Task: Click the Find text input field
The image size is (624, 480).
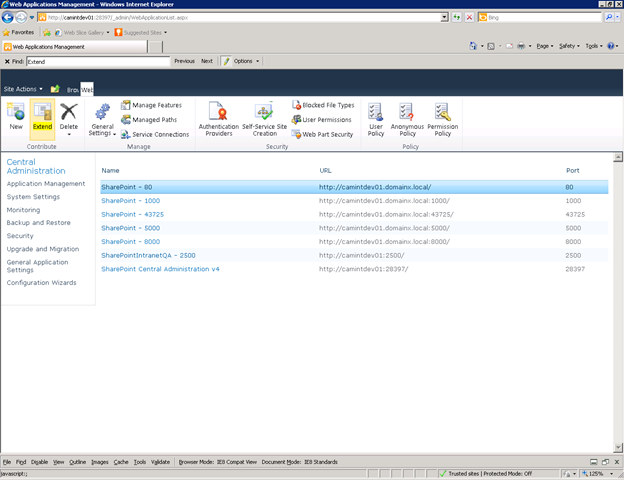Action: point(98,61)
